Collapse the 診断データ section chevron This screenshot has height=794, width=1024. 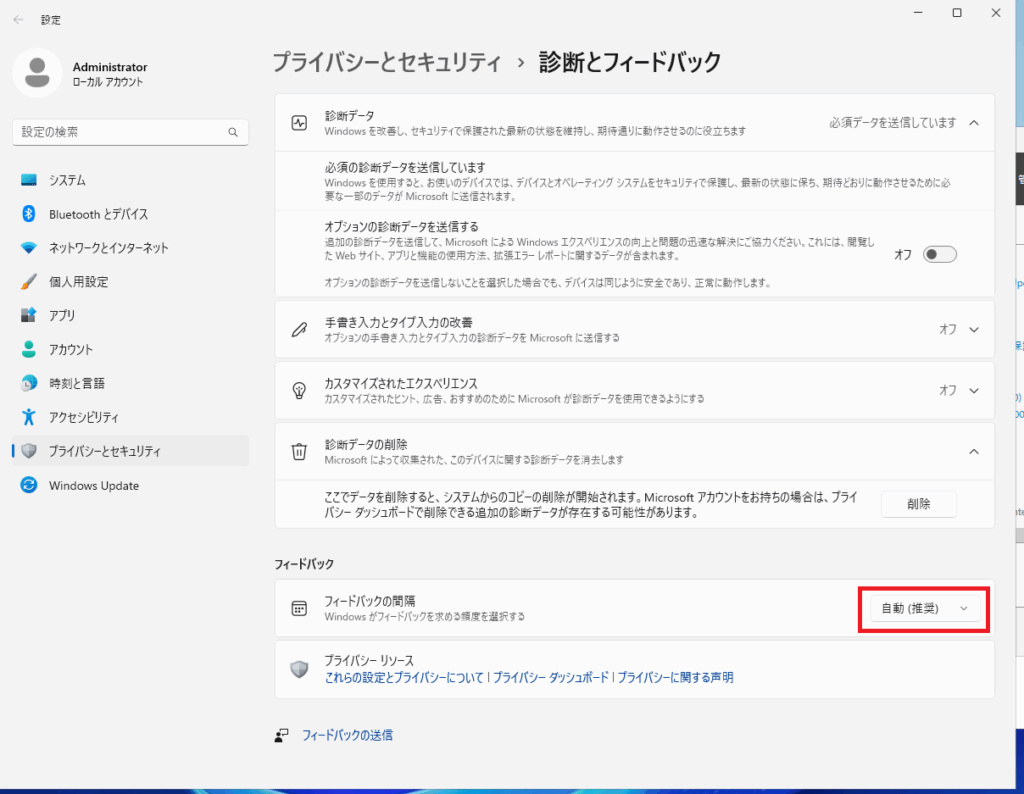974,123
